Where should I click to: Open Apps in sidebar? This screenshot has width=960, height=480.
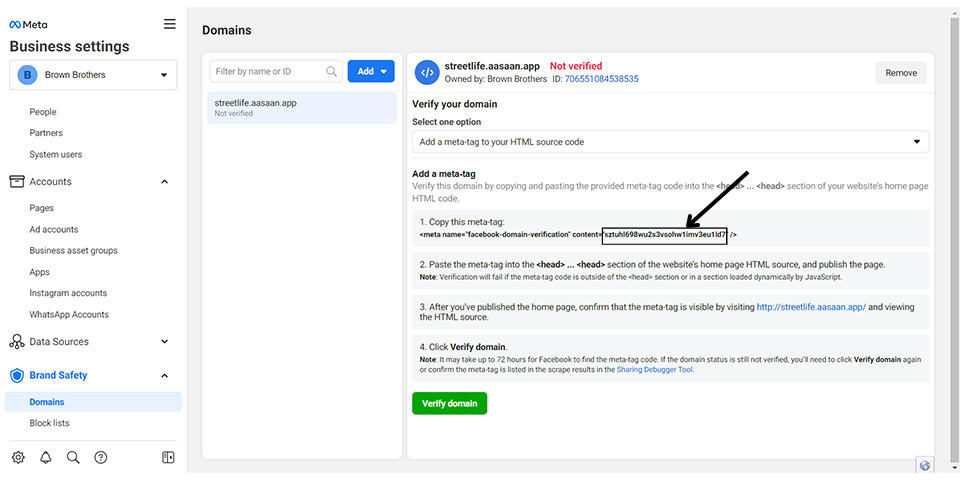pos(40,272)
